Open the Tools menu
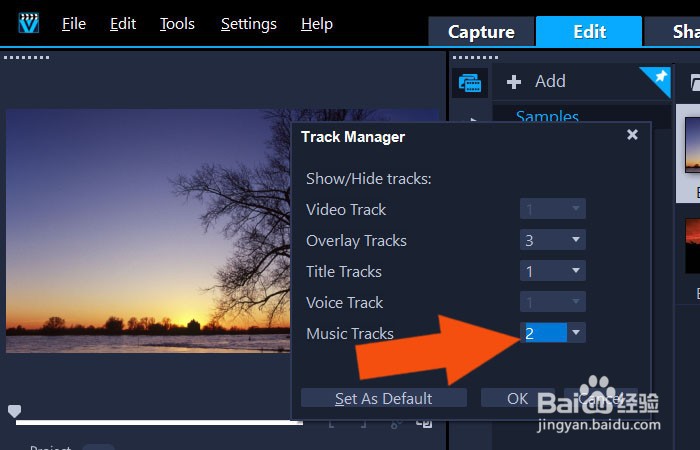The width and height of the screenshot is (700, 450). click(177, 24)
